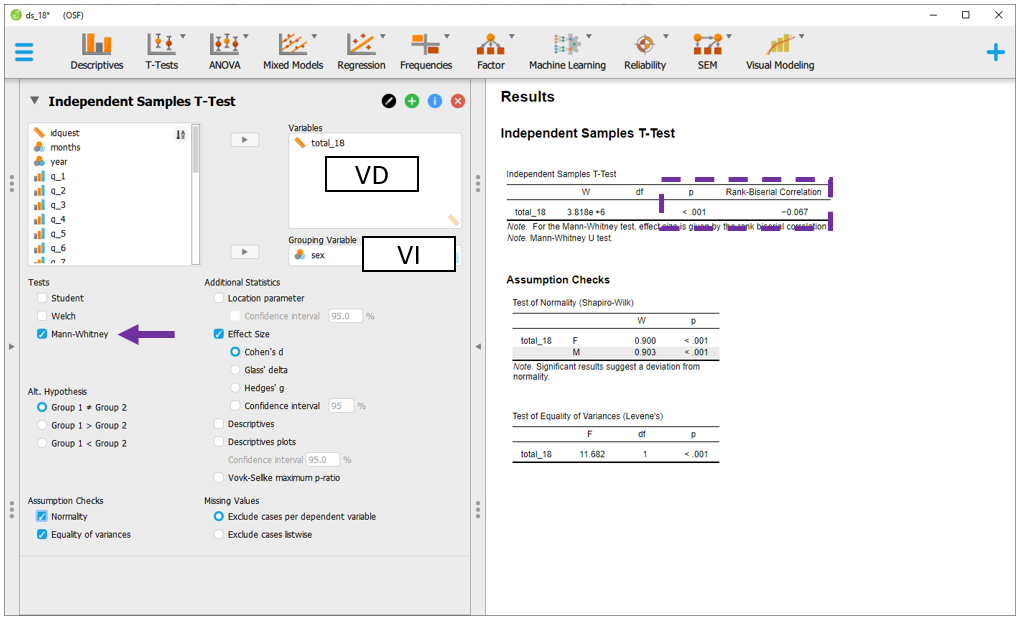1019x621 pixels.
Task: Open the Descriptives module
Action: tap(96, 51)
